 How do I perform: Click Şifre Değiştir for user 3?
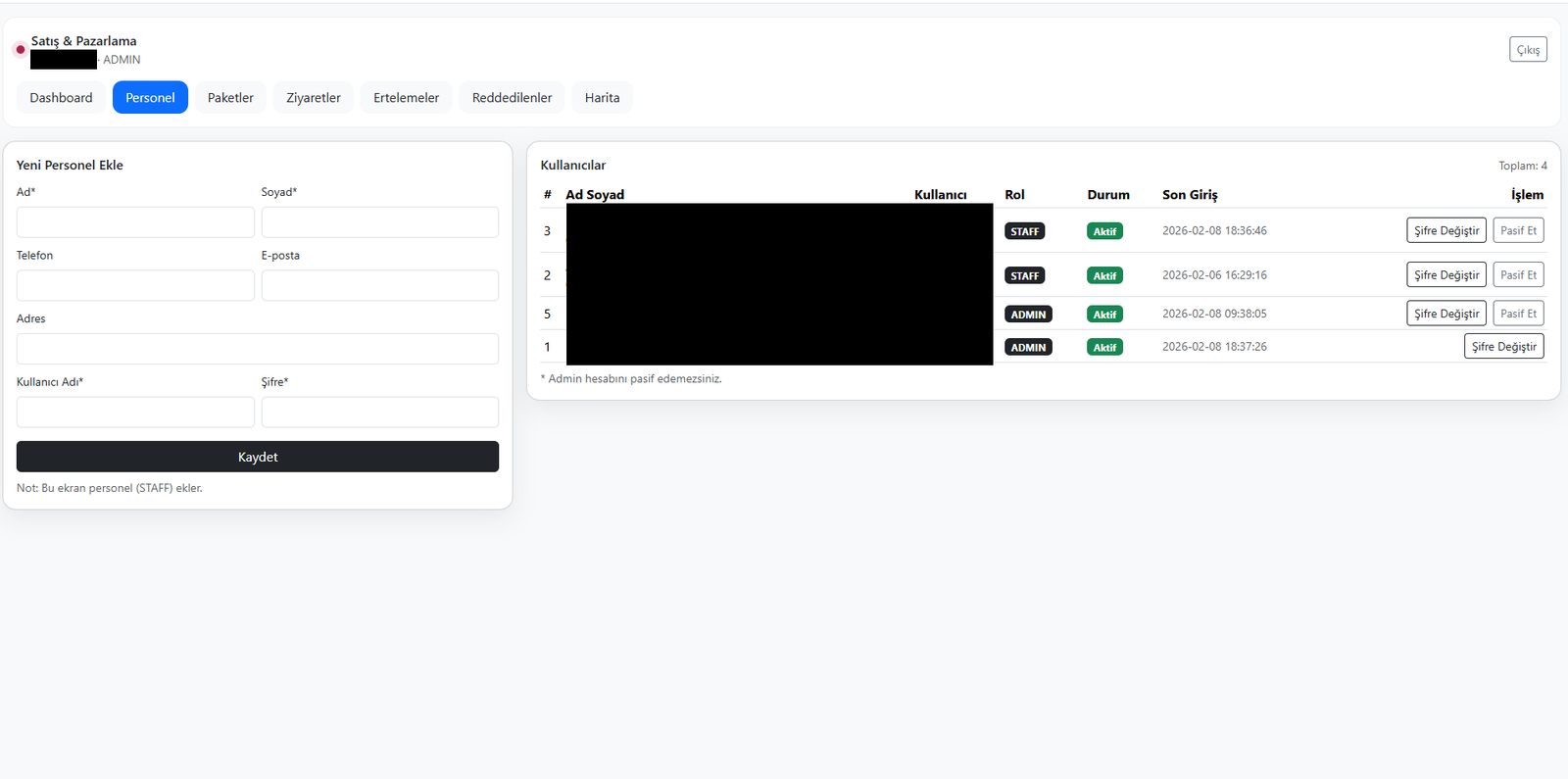point(1445,231)
